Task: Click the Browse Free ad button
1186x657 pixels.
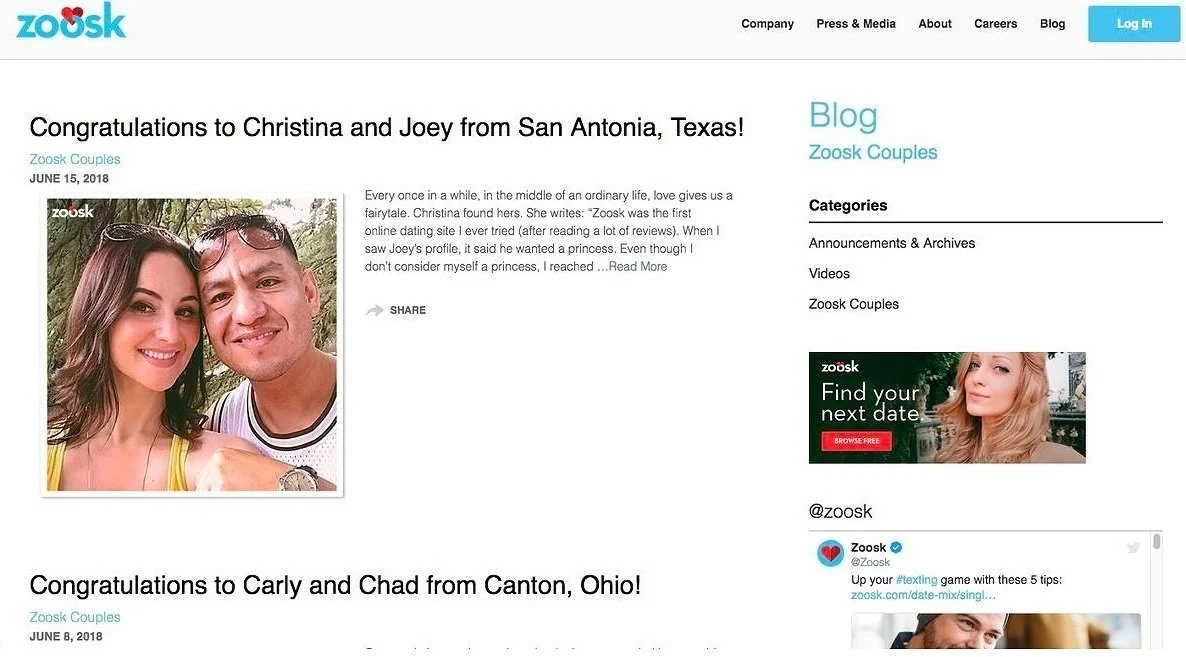Action: tap(856, 441)
